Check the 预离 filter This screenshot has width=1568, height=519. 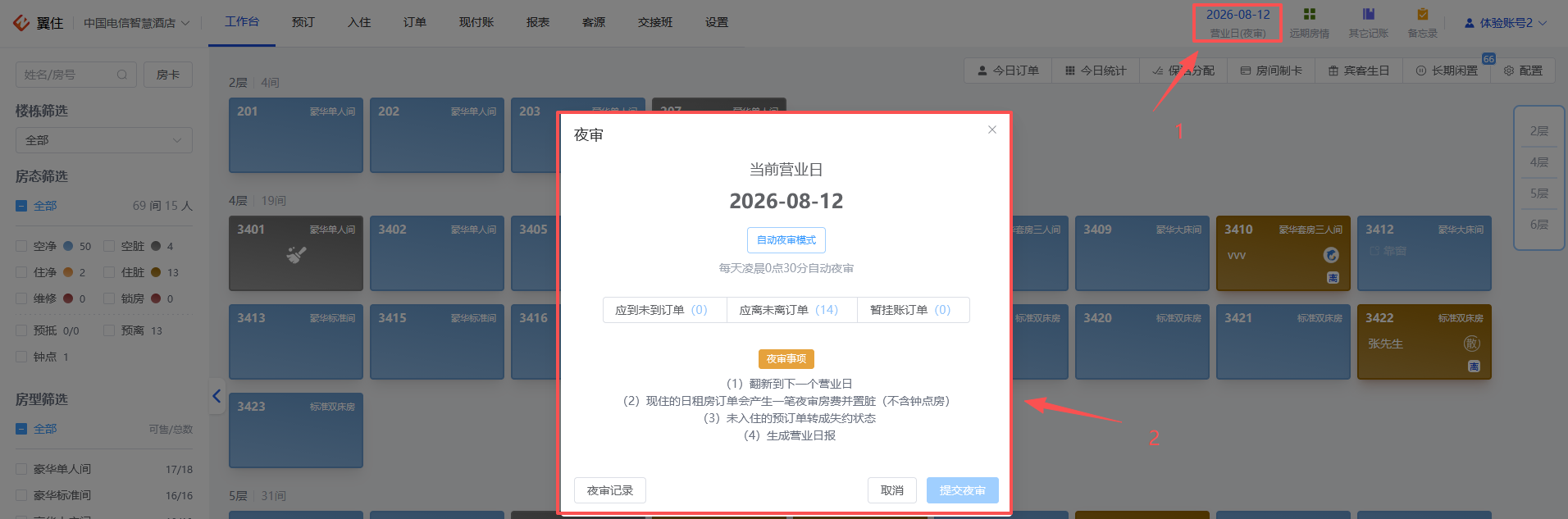[x=109, y=330]
